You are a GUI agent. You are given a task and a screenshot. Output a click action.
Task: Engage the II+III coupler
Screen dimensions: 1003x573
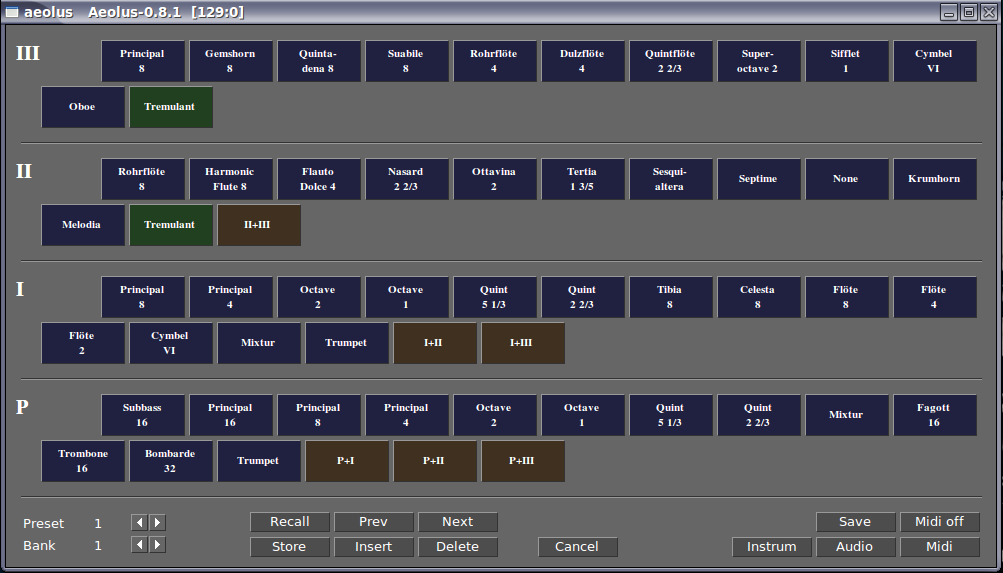[x=259, y=225]
